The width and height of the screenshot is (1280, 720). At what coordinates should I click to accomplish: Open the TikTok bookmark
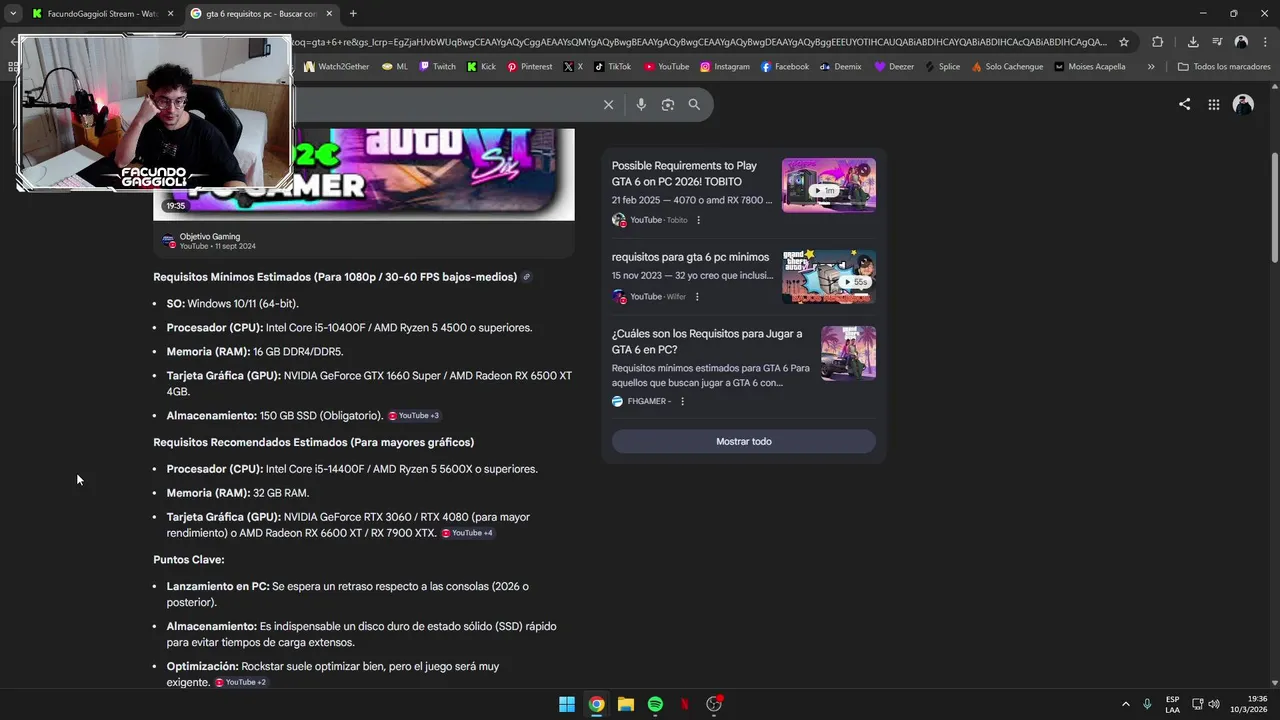point(612,67)
